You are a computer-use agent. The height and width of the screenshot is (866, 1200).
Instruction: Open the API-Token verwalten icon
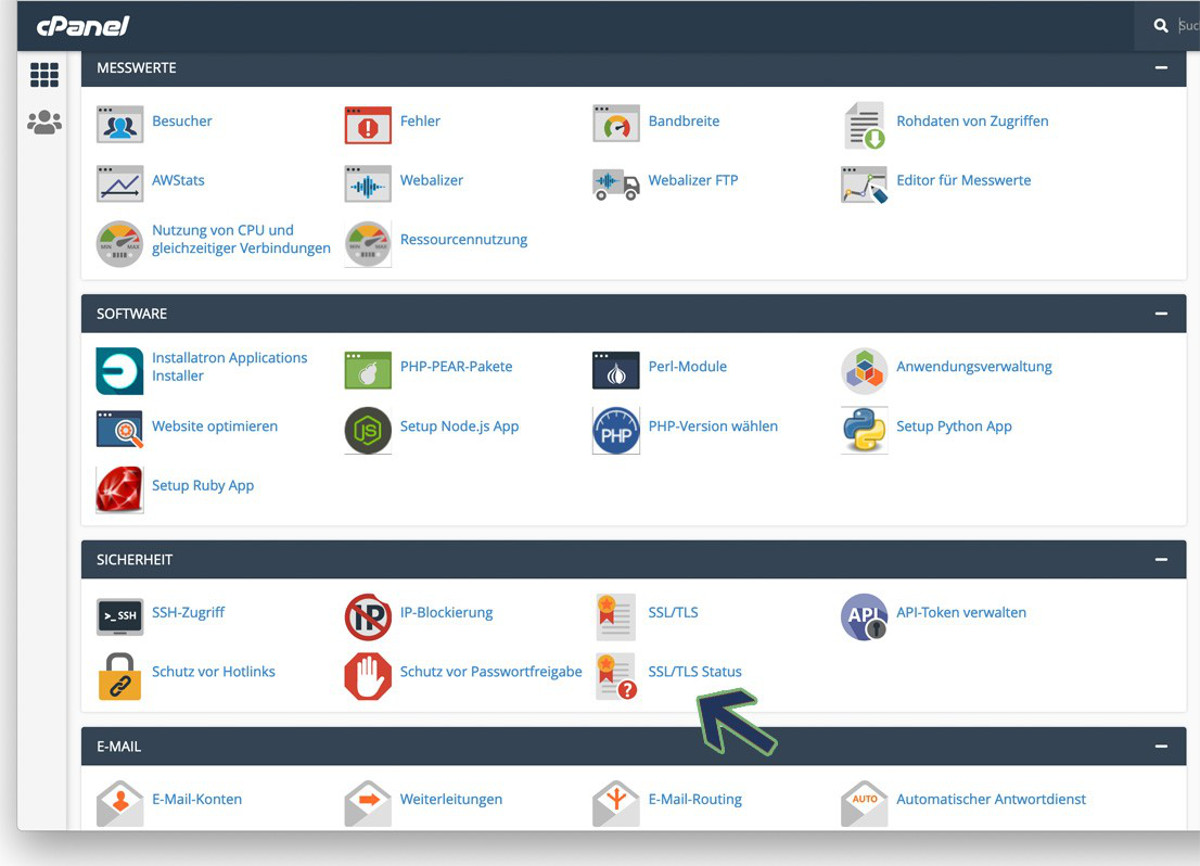click(x=864, y=617)
